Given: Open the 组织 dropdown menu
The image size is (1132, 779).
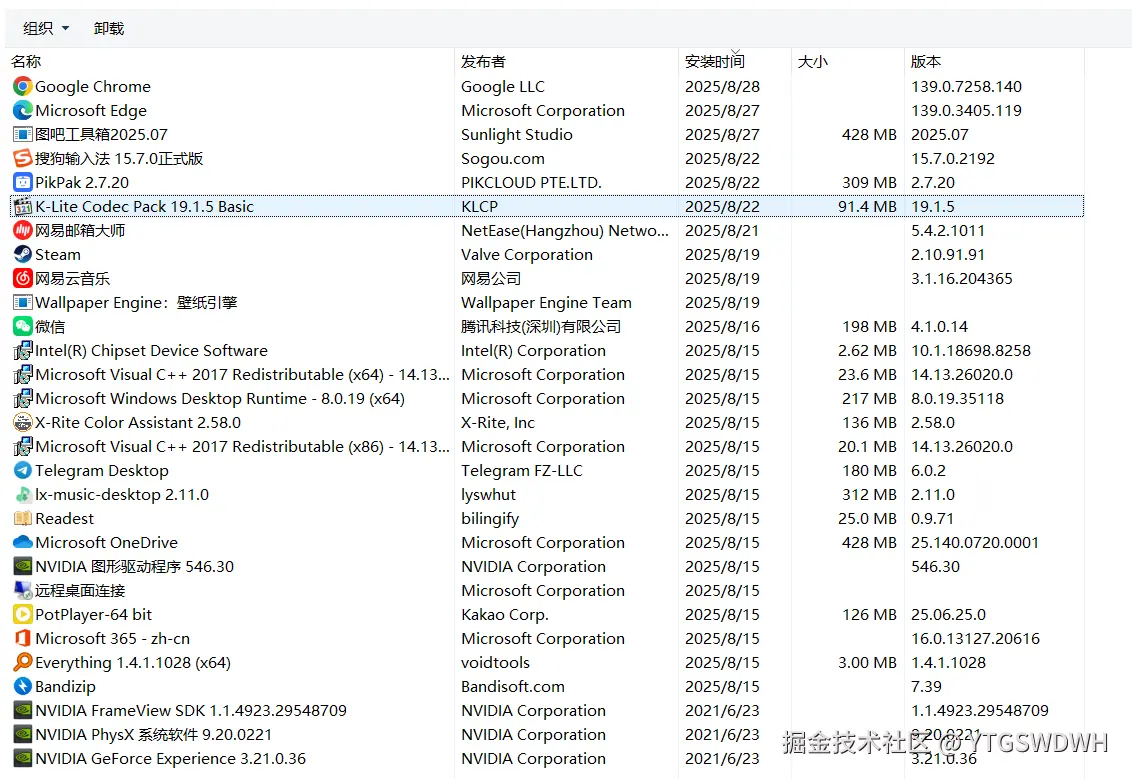Looking at the screenshot, I should (44, 28).
